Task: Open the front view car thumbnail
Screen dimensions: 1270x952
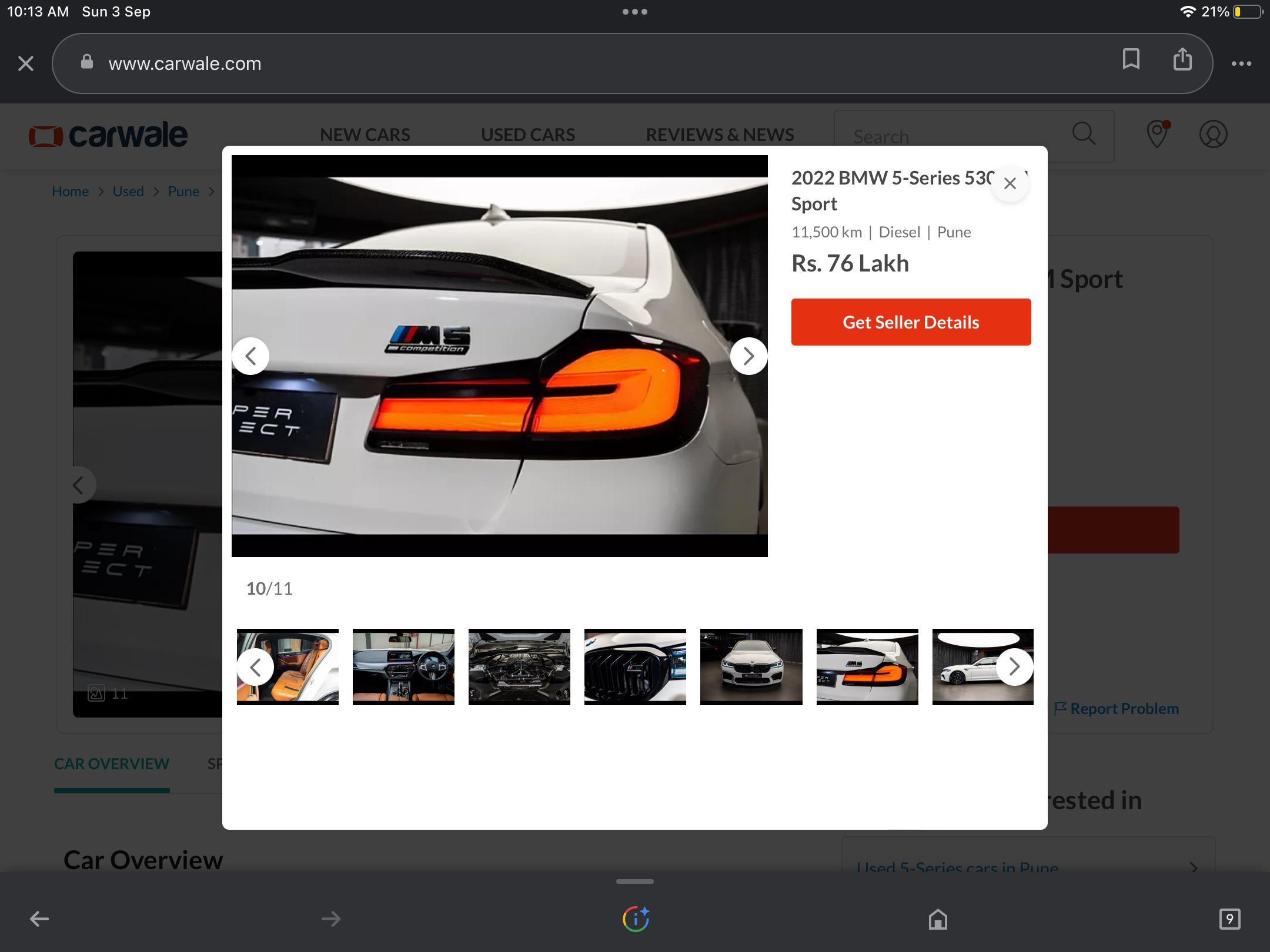Action: (751, 666)
